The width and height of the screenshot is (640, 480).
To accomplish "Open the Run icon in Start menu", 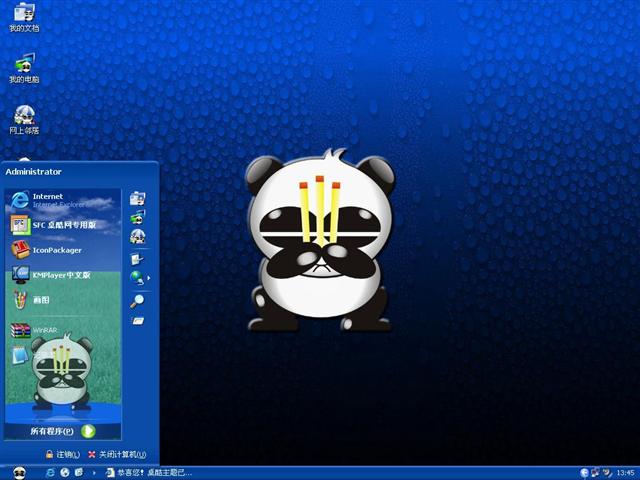I will point(138,321).
